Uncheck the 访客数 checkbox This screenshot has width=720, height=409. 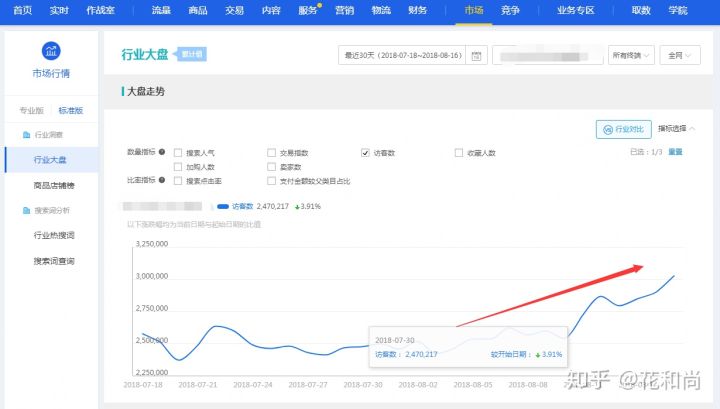pos(366,153)
